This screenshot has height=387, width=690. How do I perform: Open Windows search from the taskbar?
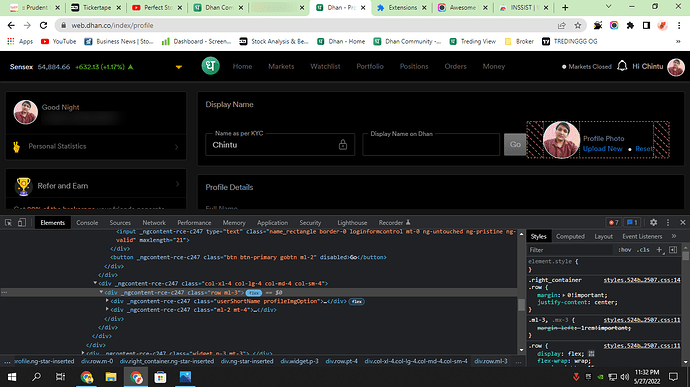[36, 377]
